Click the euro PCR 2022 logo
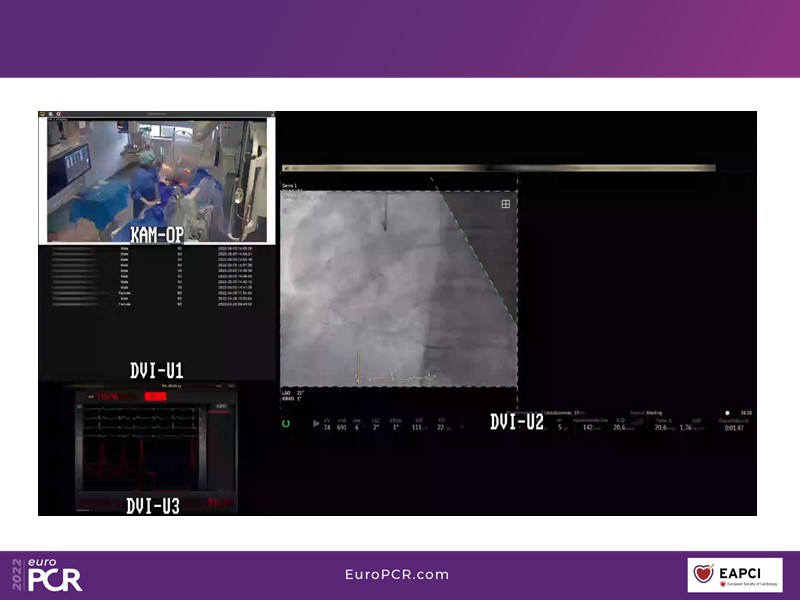 (47, 574)
